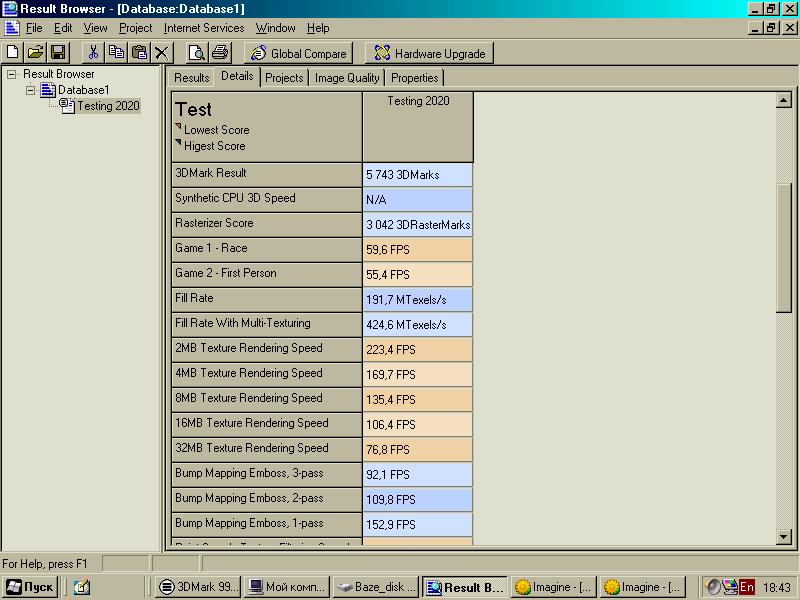800x600 pixels.
Task: Open print preview with the magnifier page icon
Action: pos(196,53)
